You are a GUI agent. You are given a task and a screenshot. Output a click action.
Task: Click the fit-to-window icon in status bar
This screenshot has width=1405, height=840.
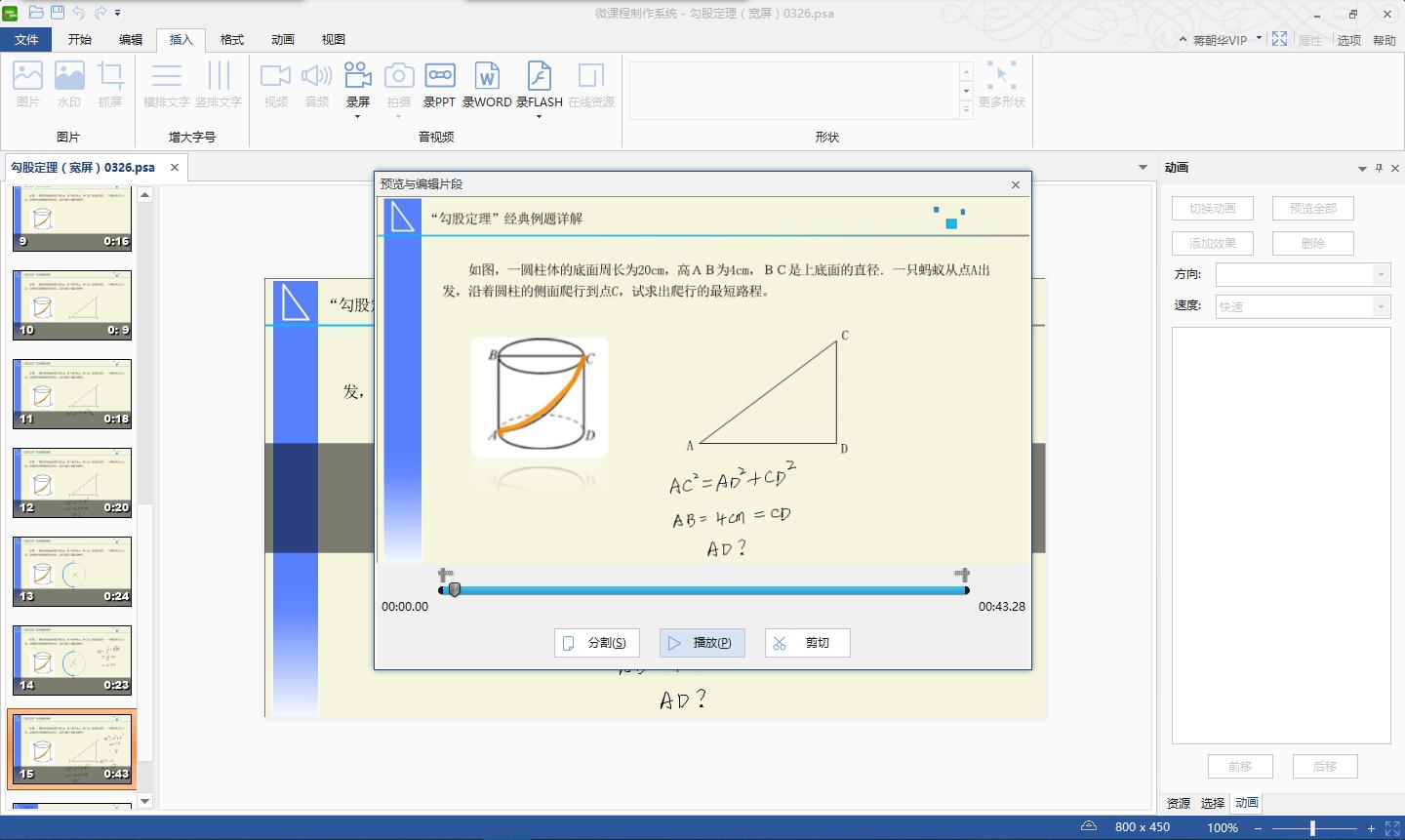[x=1392, y=827]
